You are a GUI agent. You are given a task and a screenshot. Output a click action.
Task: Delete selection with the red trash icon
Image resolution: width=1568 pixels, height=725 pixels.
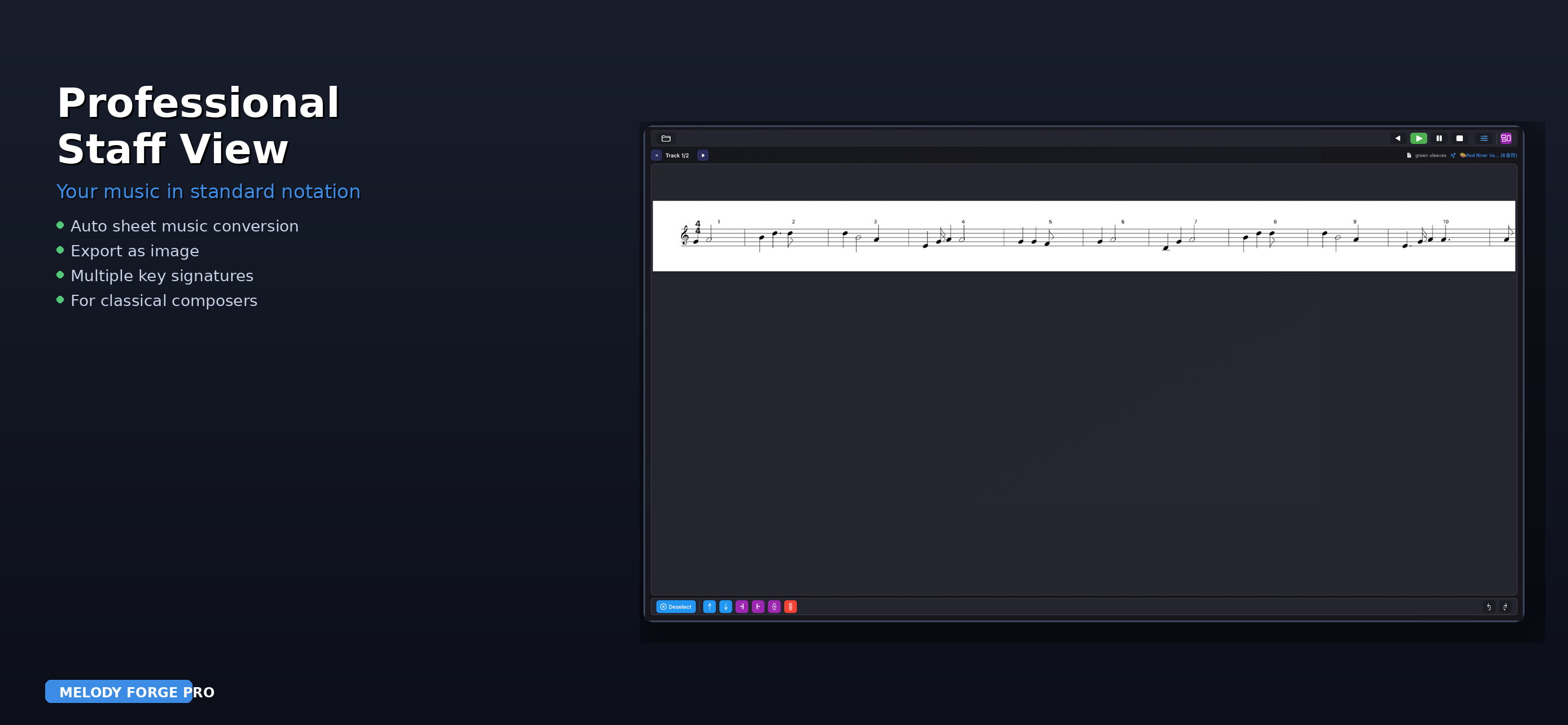pyautogui.click(x=790, y=606)
